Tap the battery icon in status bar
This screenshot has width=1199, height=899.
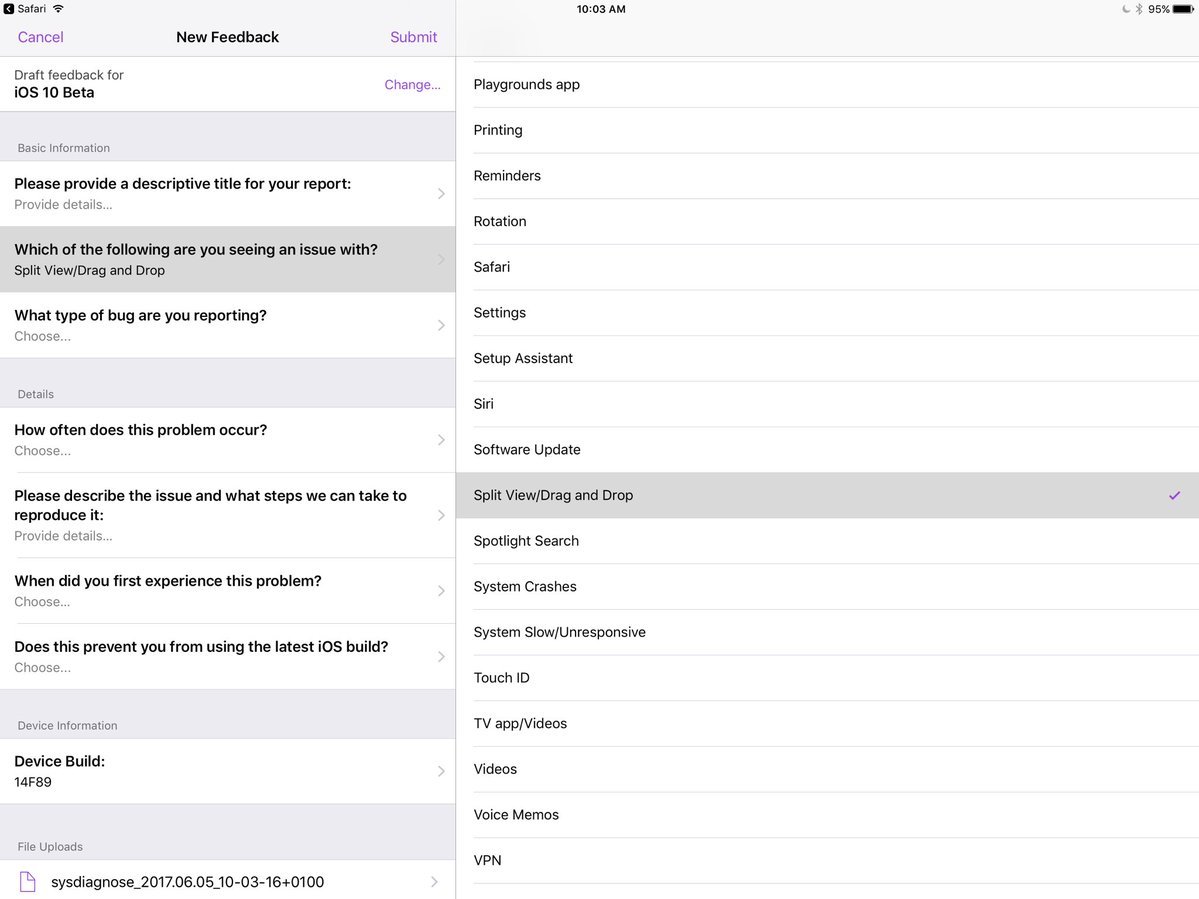[1184, 9]
